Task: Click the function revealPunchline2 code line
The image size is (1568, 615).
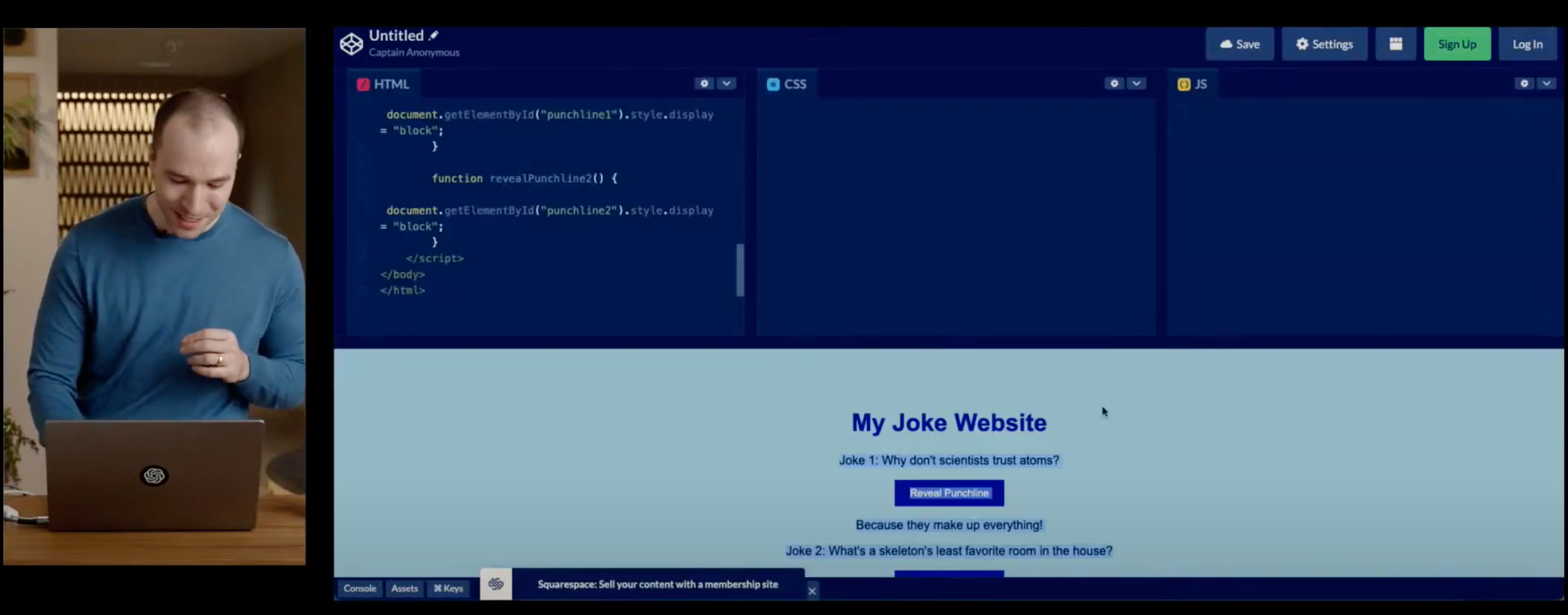Action: [524, 179]
